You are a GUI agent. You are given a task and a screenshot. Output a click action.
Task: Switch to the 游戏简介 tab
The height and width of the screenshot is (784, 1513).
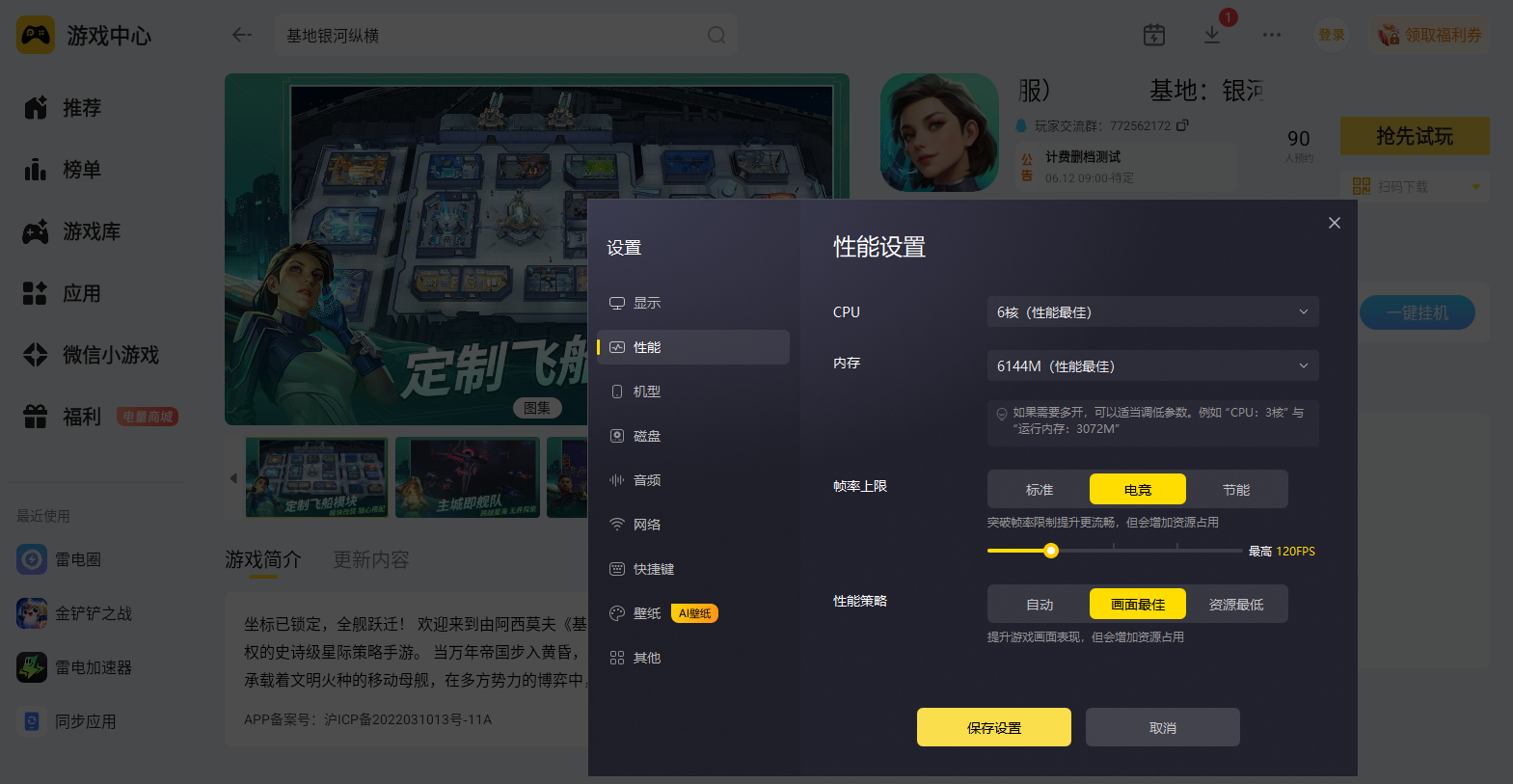click(263, 560)
